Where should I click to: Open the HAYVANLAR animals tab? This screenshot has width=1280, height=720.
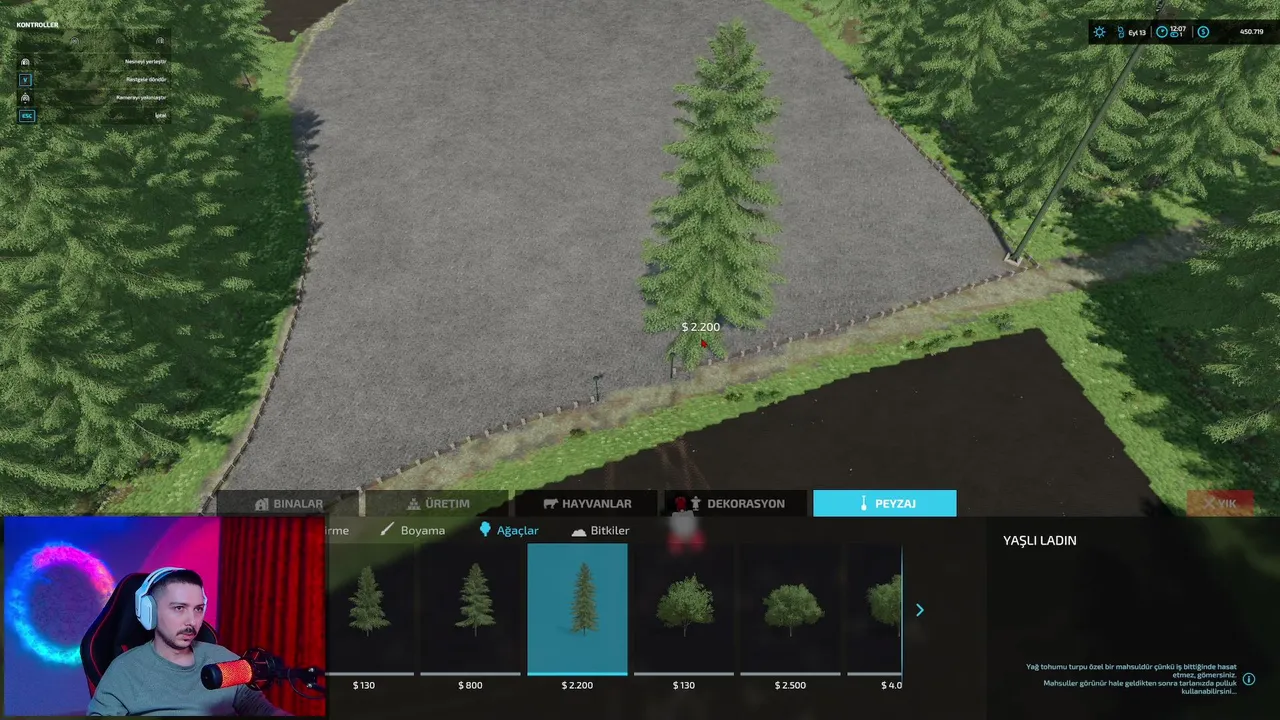click(x=587, y=504)
